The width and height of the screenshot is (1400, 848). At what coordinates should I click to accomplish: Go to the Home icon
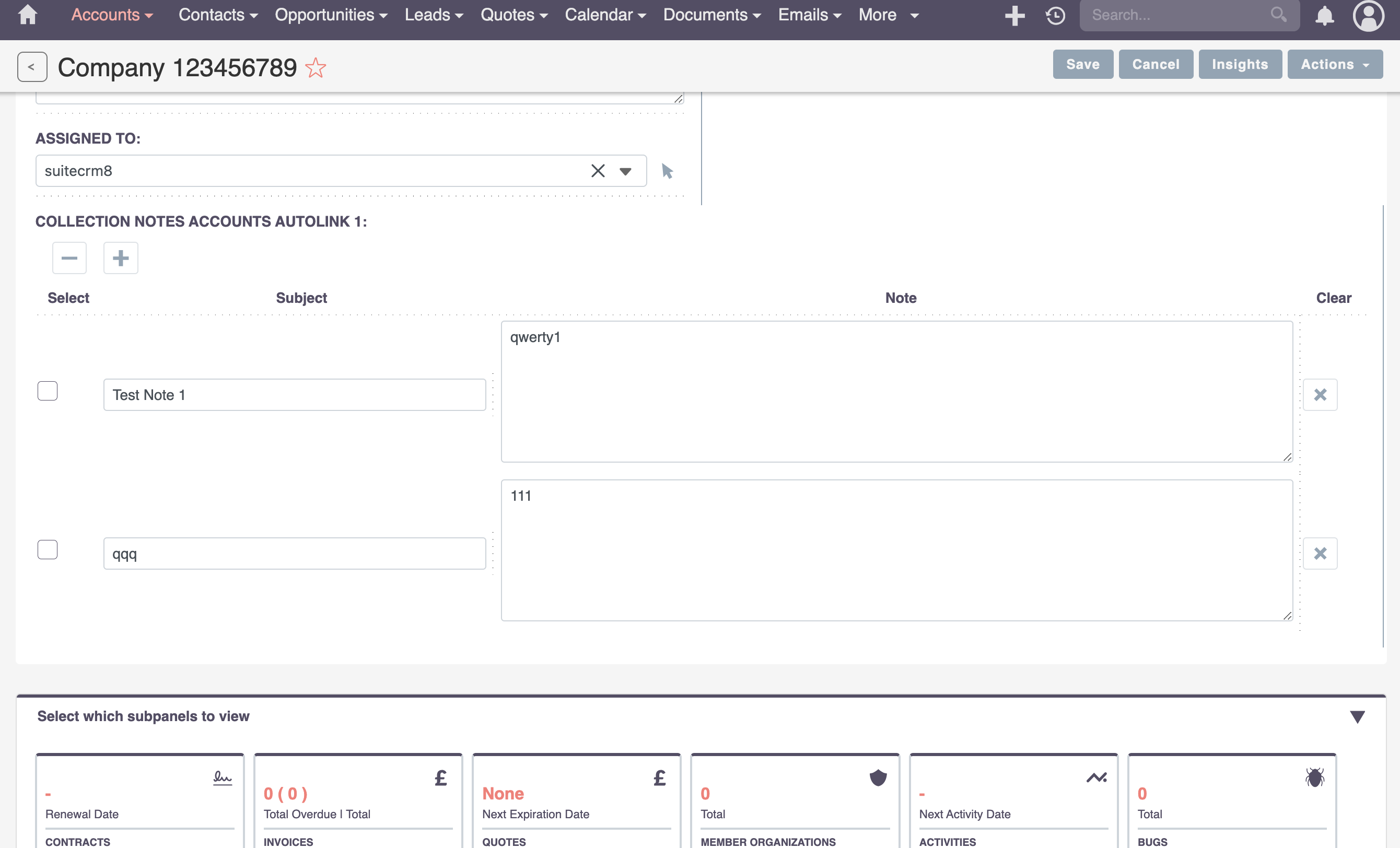27,15
